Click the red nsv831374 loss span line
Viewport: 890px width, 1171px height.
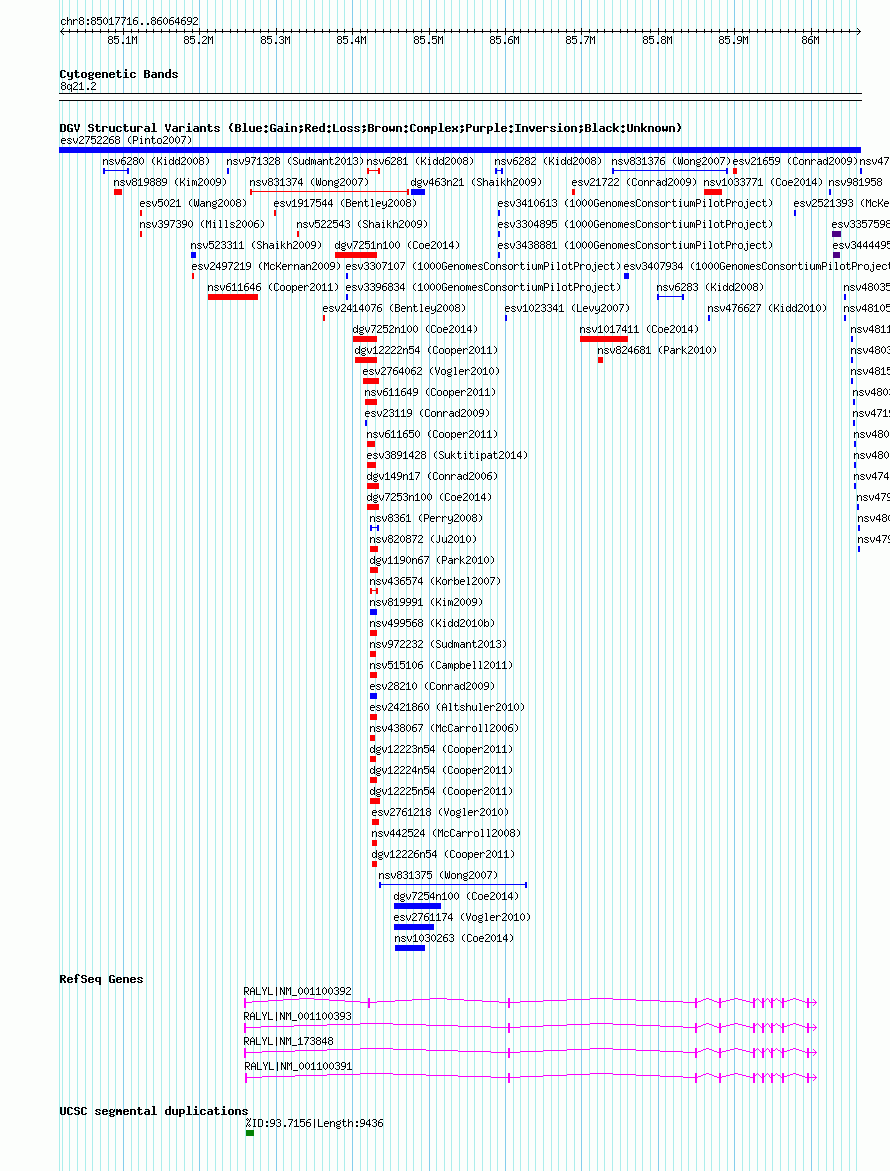click(x=329, y=192)
